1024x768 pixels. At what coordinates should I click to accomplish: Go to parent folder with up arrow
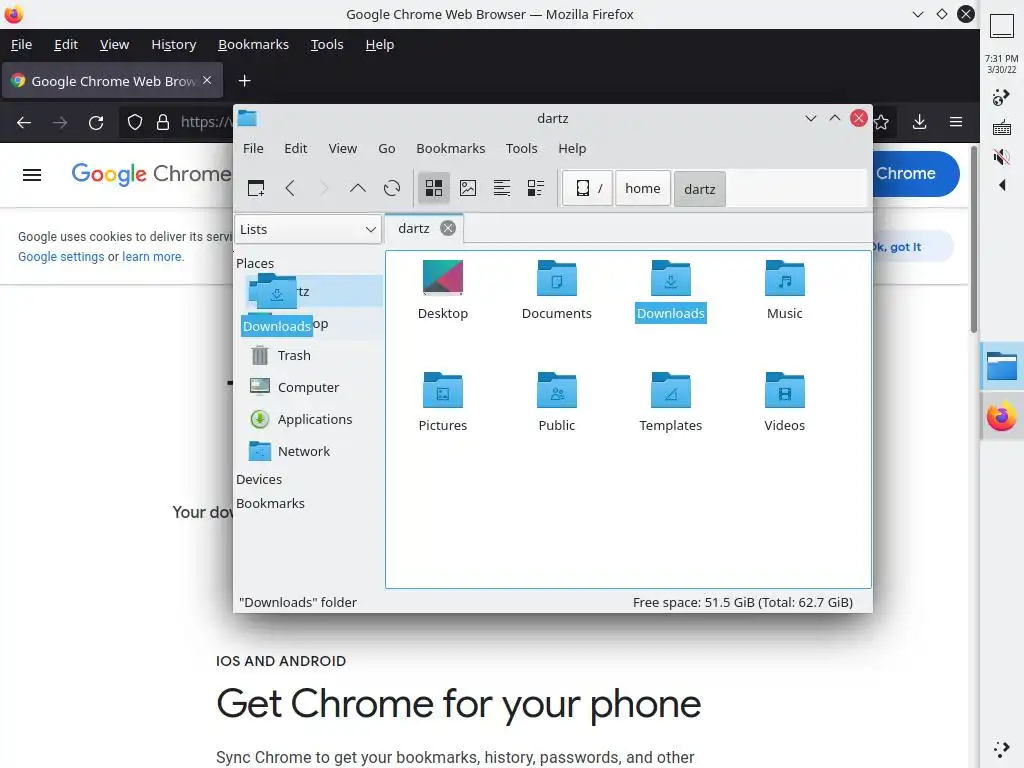point(358,189)
